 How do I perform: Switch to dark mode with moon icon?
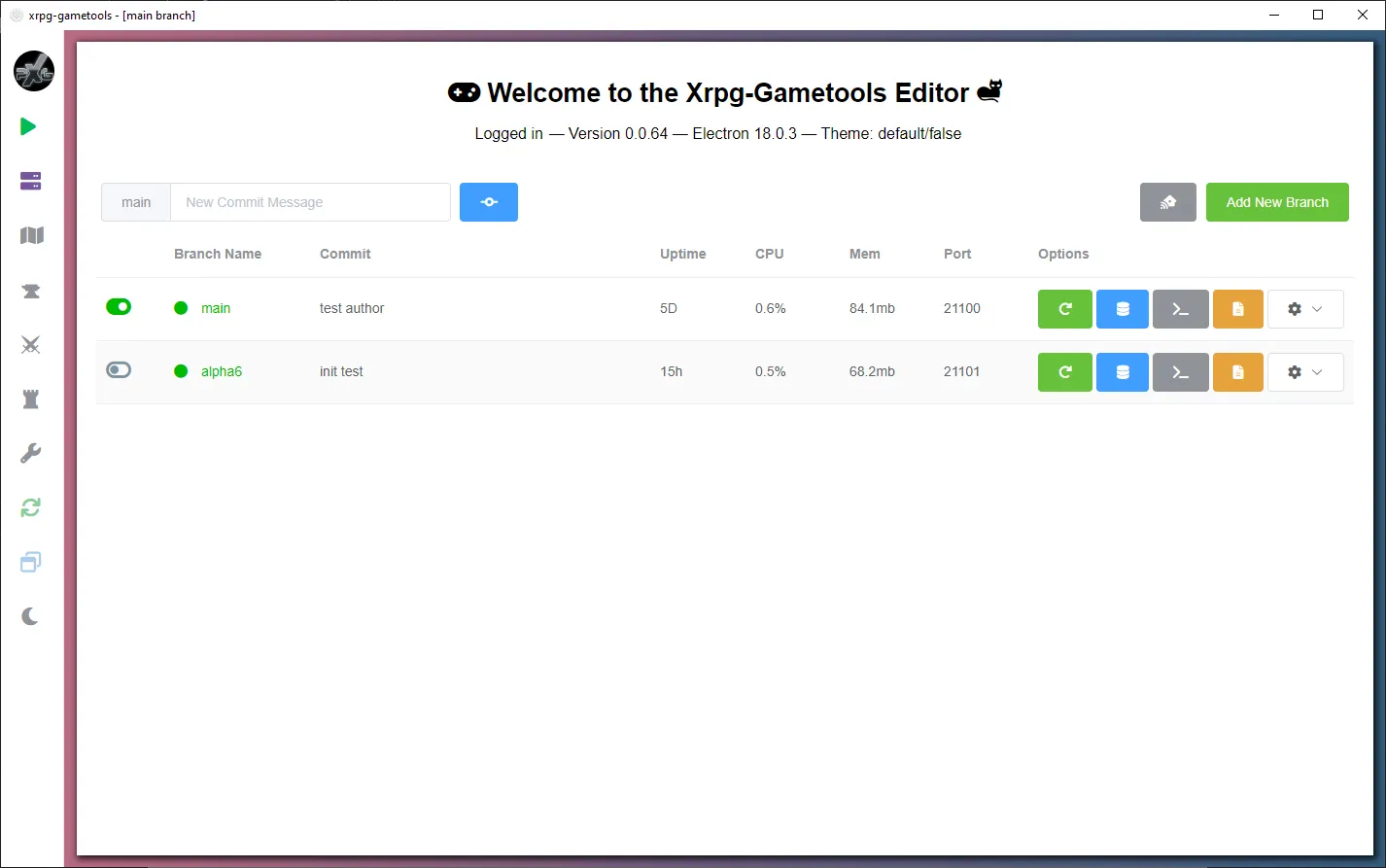[x=29, y=615]
